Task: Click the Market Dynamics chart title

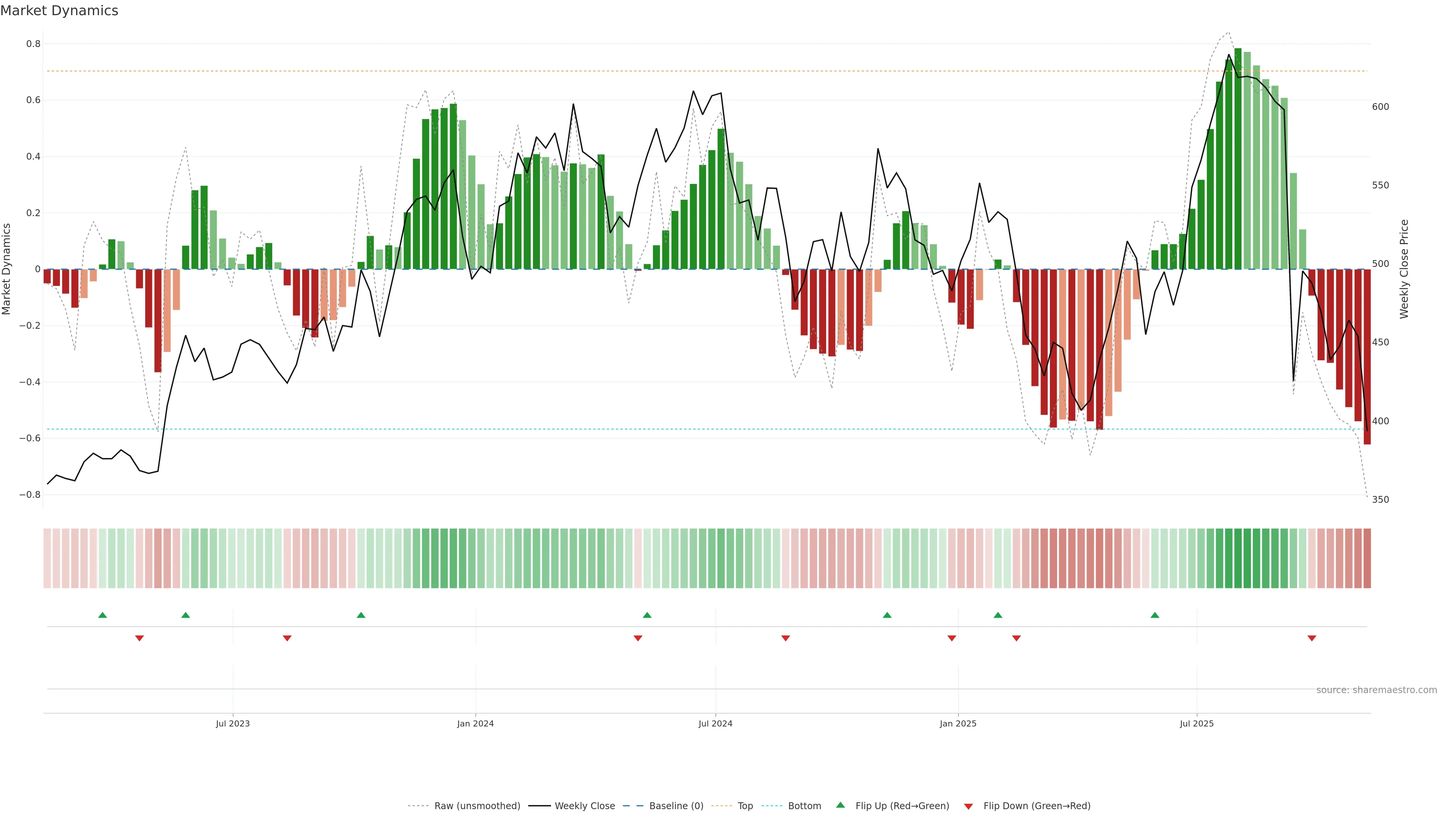Action: [60, 11]
